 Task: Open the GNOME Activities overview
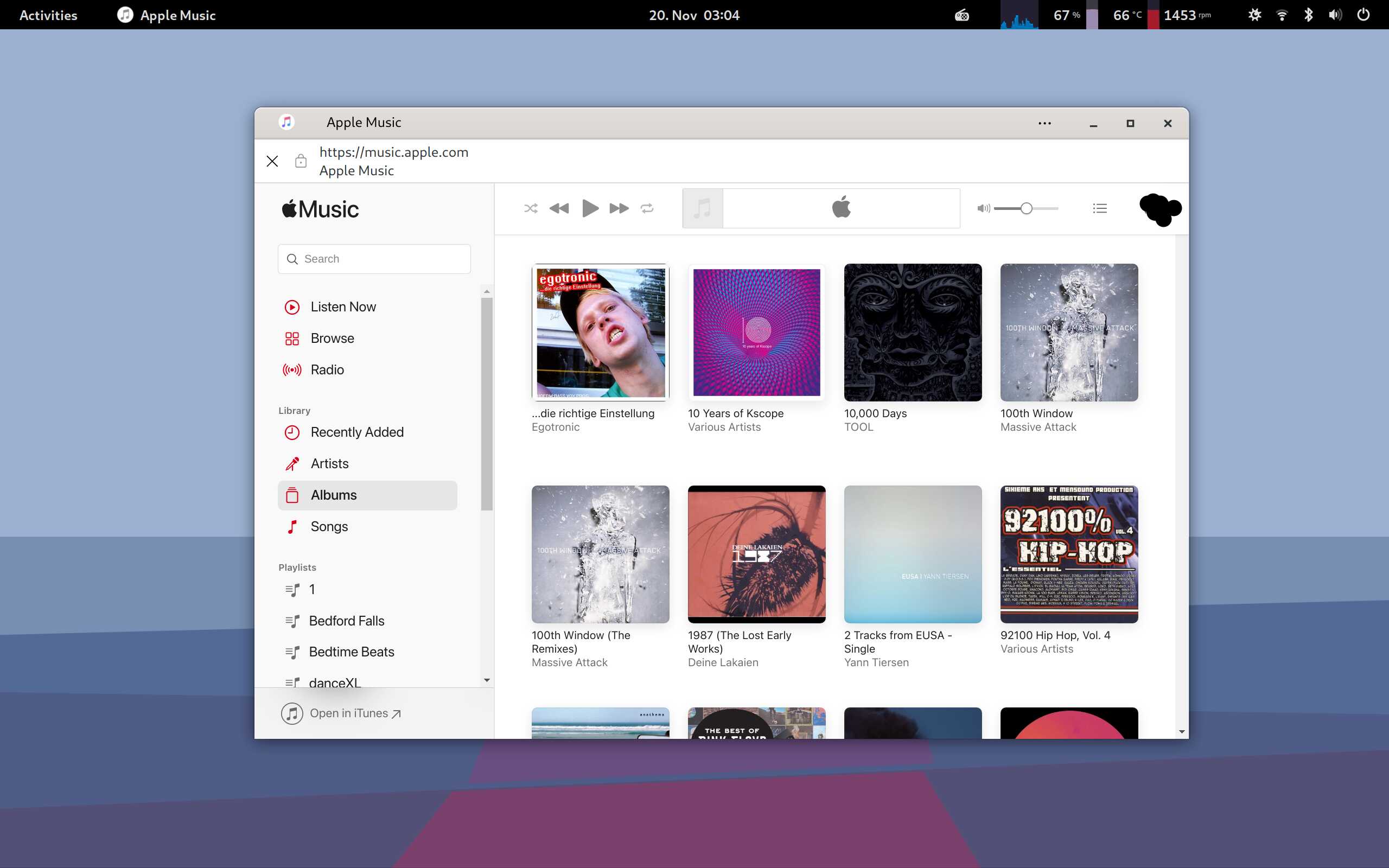48,15
